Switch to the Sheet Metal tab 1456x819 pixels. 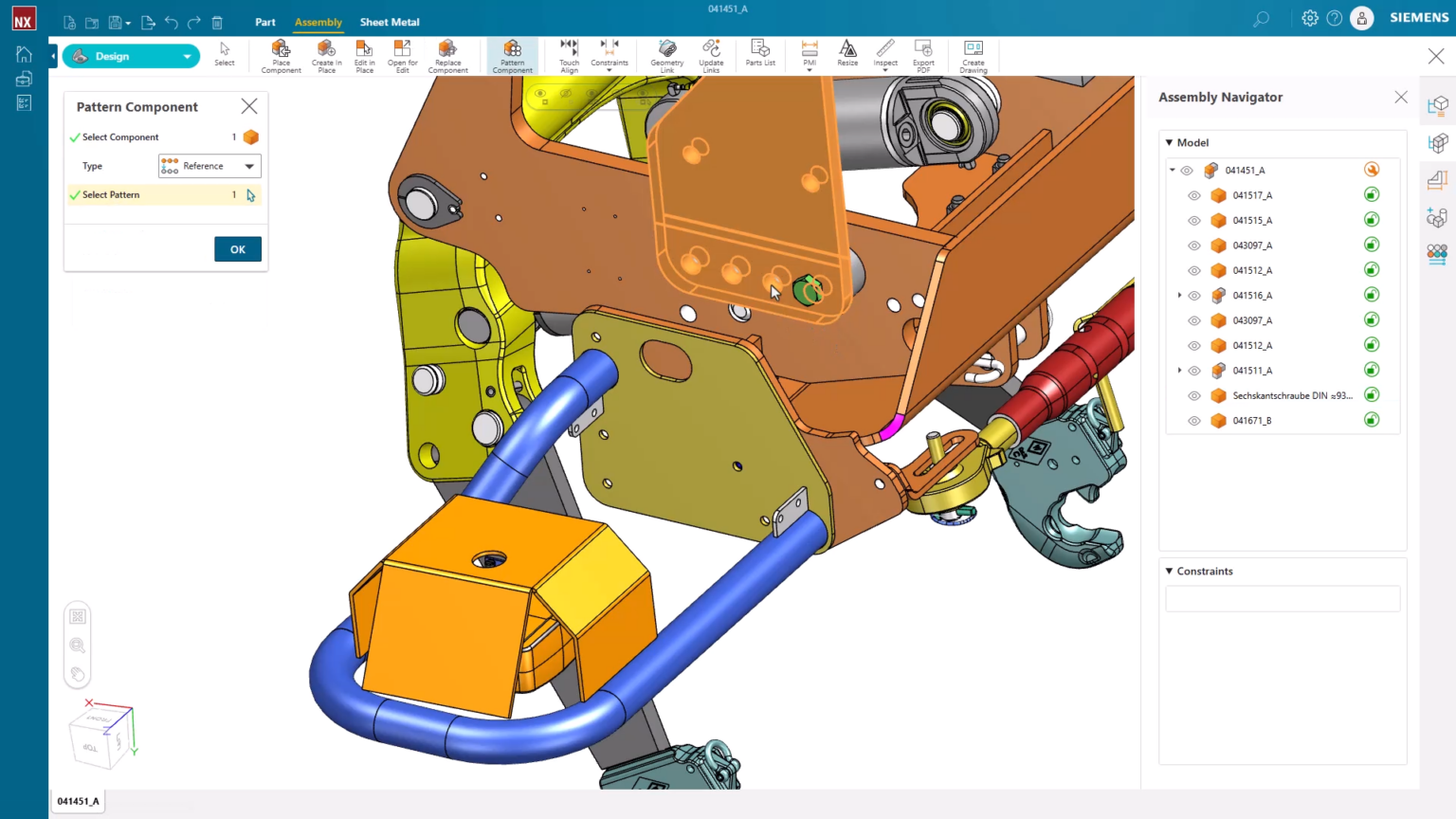pyautogui.click(x=390, y=22)
